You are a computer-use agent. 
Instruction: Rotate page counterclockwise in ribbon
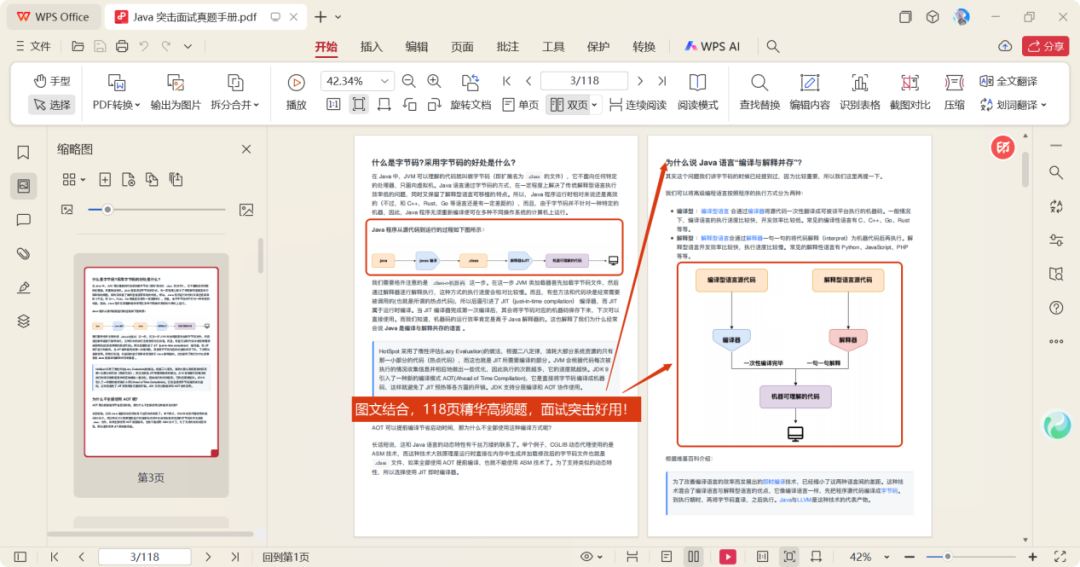point(410,105)
